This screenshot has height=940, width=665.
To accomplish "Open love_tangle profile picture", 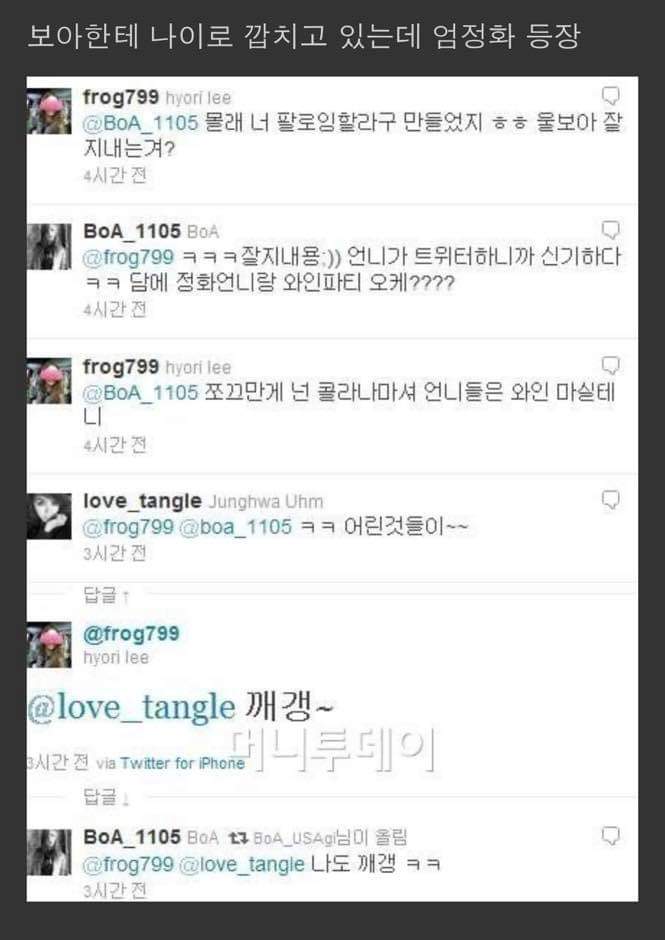I will 49,516.
